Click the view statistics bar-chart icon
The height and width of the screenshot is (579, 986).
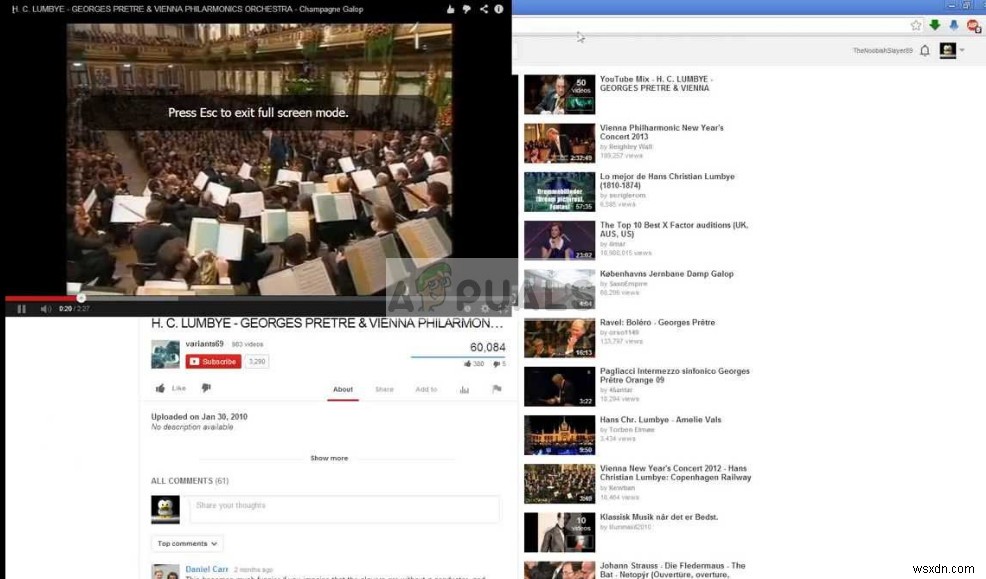coord(464,389)
